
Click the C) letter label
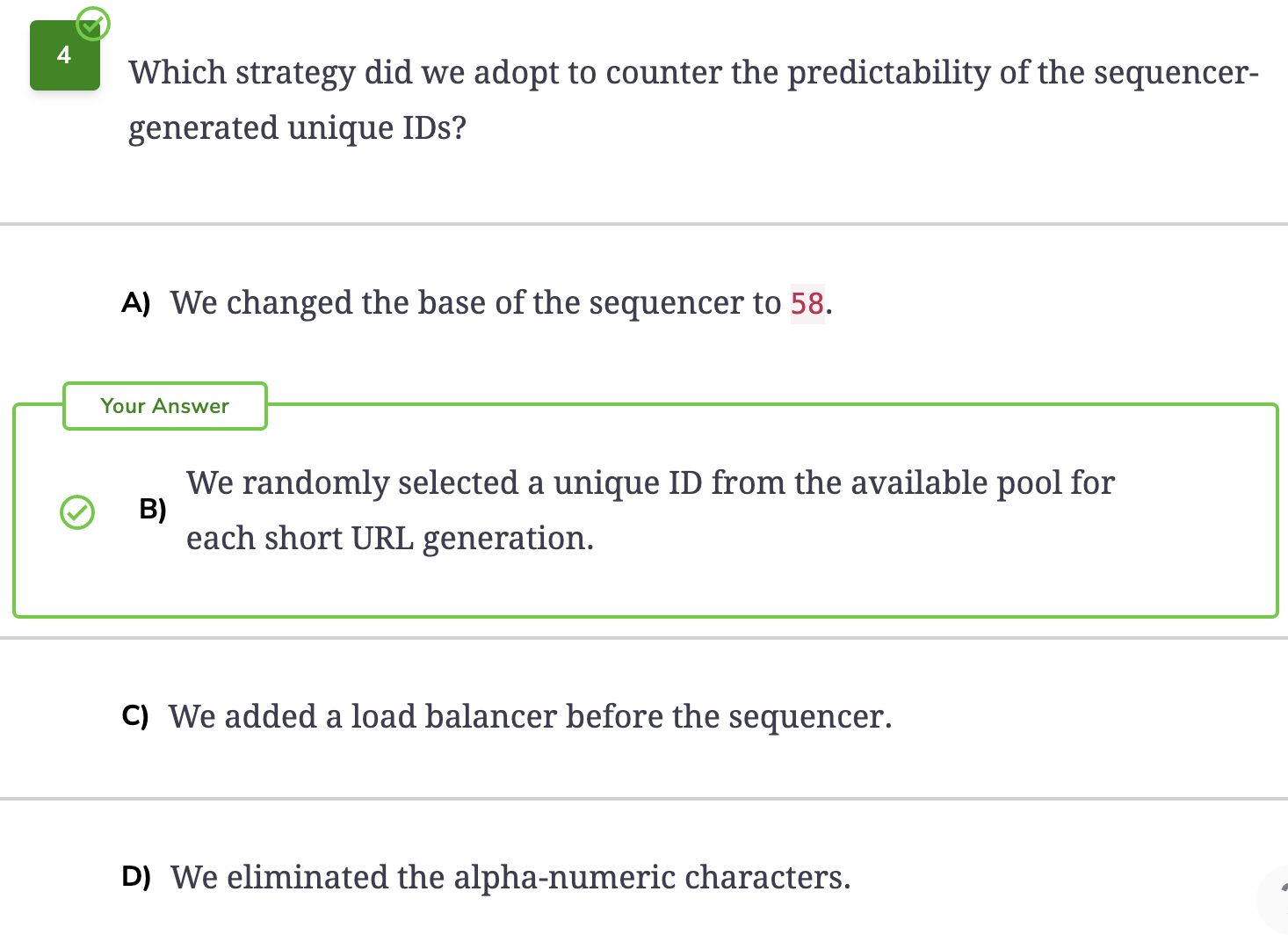(135, 716)
